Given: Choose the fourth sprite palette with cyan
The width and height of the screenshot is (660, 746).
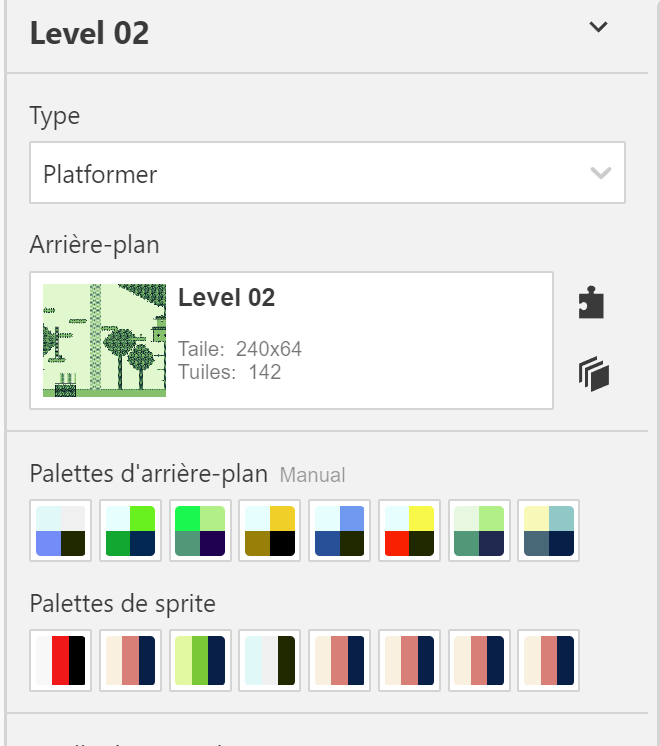Looking at the screenshot, I should coord(270,660).
